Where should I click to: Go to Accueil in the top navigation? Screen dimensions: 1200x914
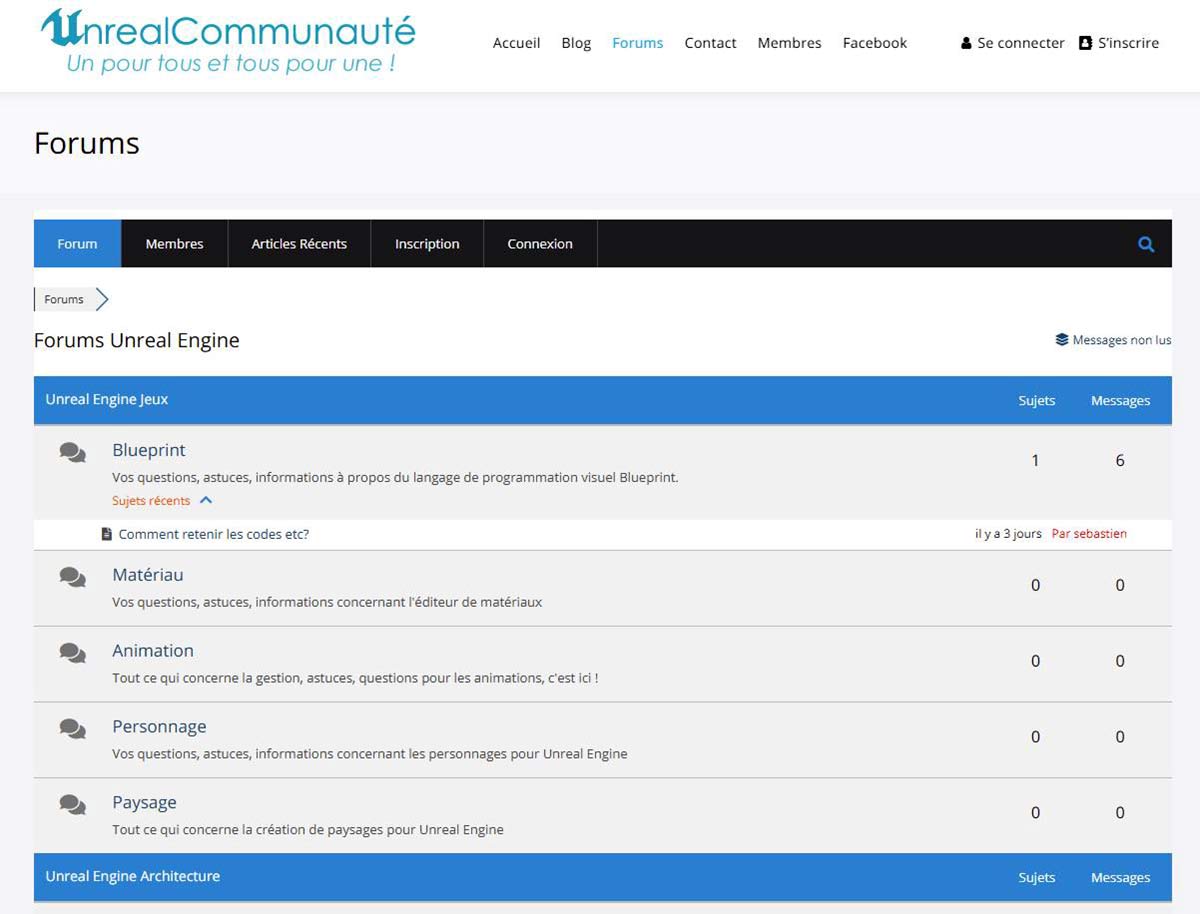click(x=517, y=43)
